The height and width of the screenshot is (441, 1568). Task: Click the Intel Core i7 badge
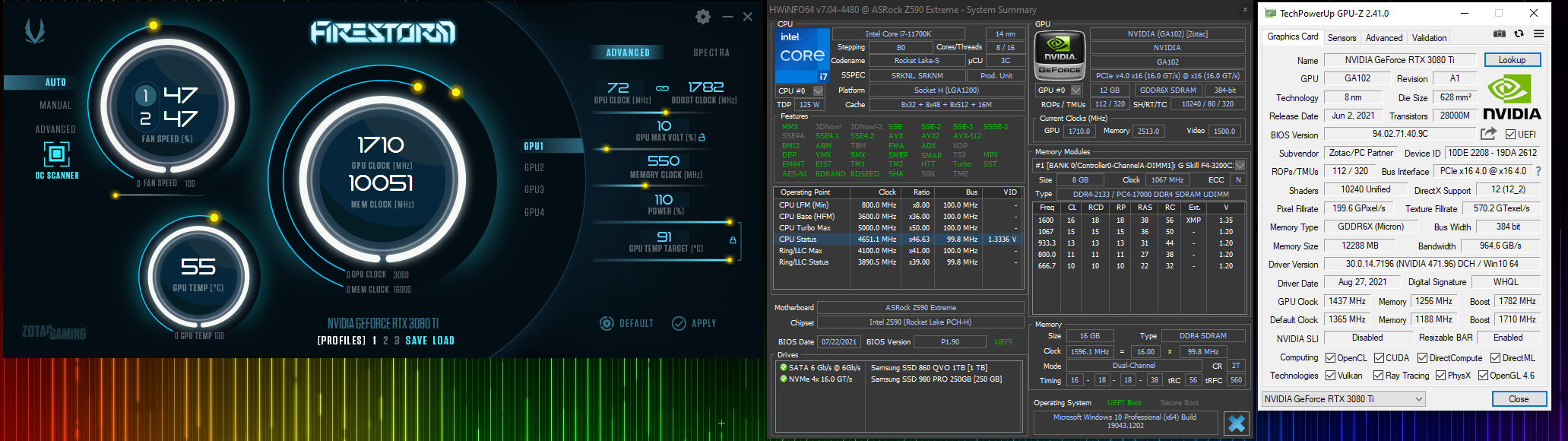coord(803,56)
